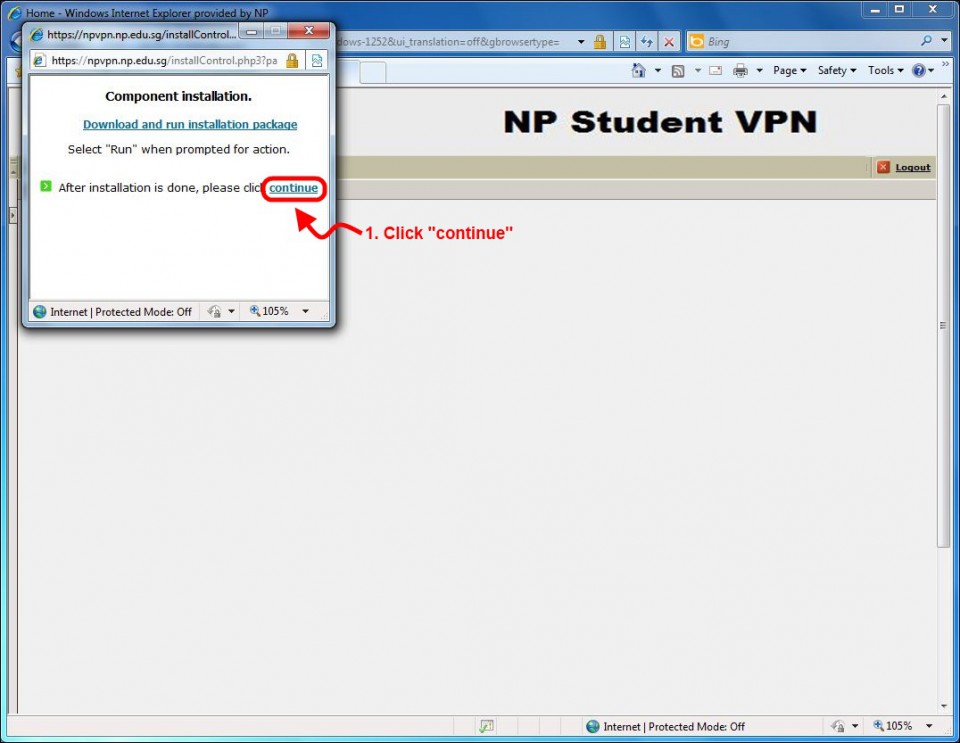Click the red Stop icon in address bar
The height and width of the screenshot is (743, 960).
(669, 42)
